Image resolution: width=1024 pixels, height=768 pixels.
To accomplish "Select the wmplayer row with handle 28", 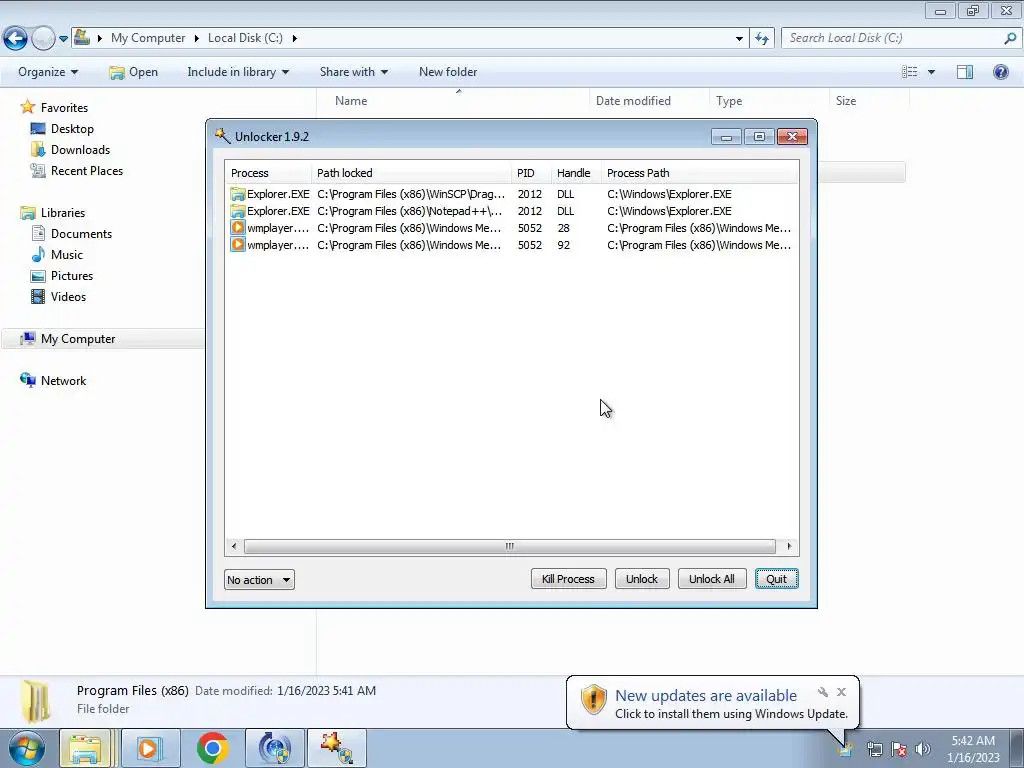I will tap(511, 228).
